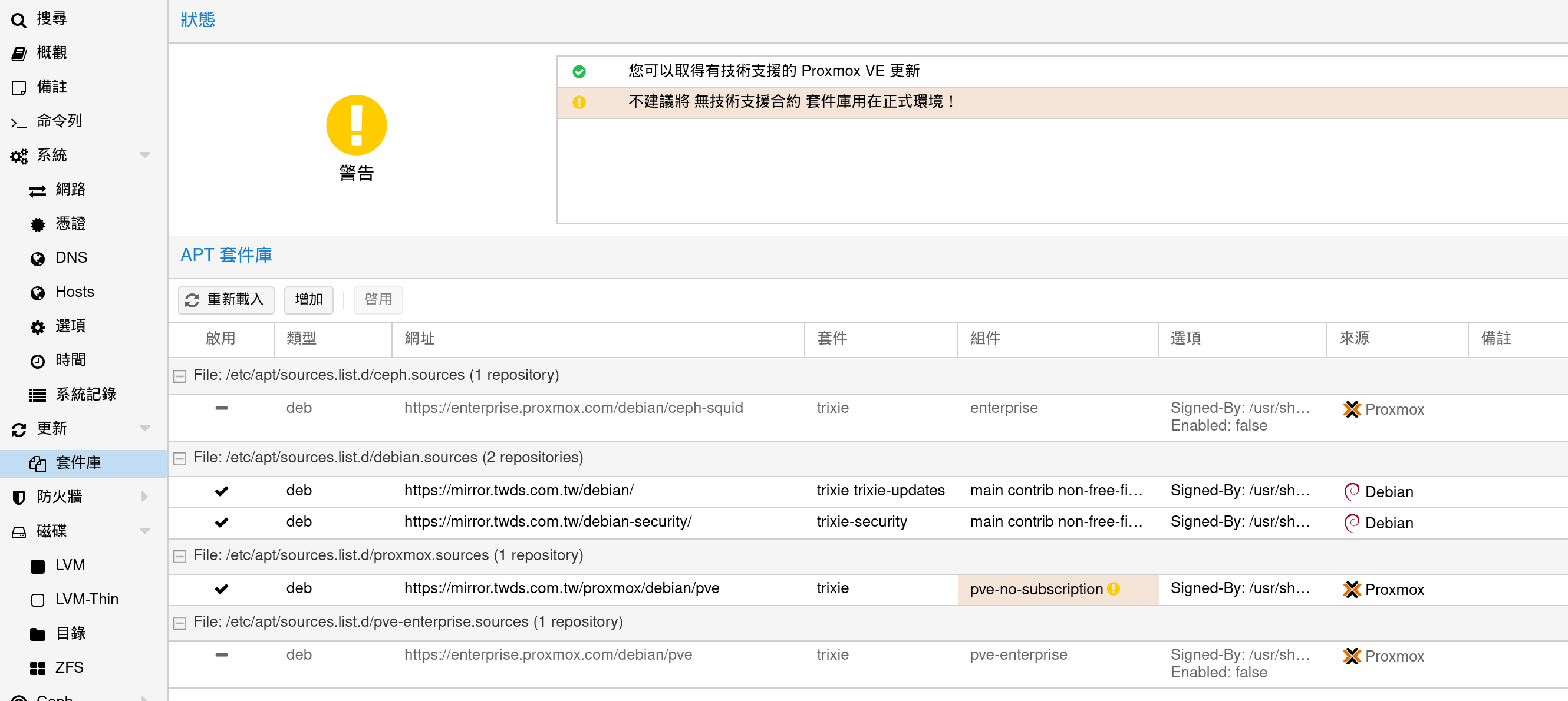Click https://enterprise.proxmox.com/debian/ceph-squid URL
1568x701 pixels.
tap(574, 408)
